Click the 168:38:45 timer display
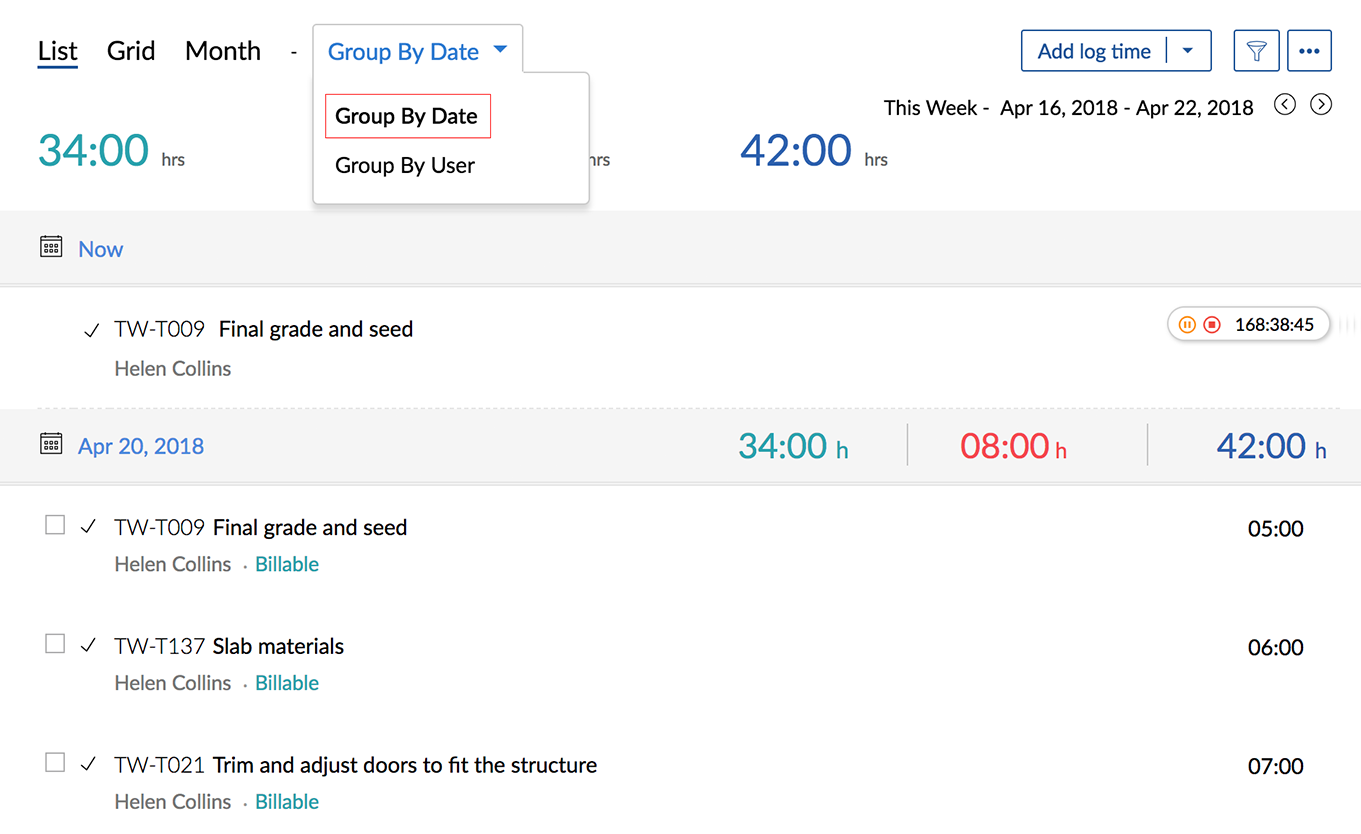This screenshot has height=834, width=1361. coord(1274,325)
